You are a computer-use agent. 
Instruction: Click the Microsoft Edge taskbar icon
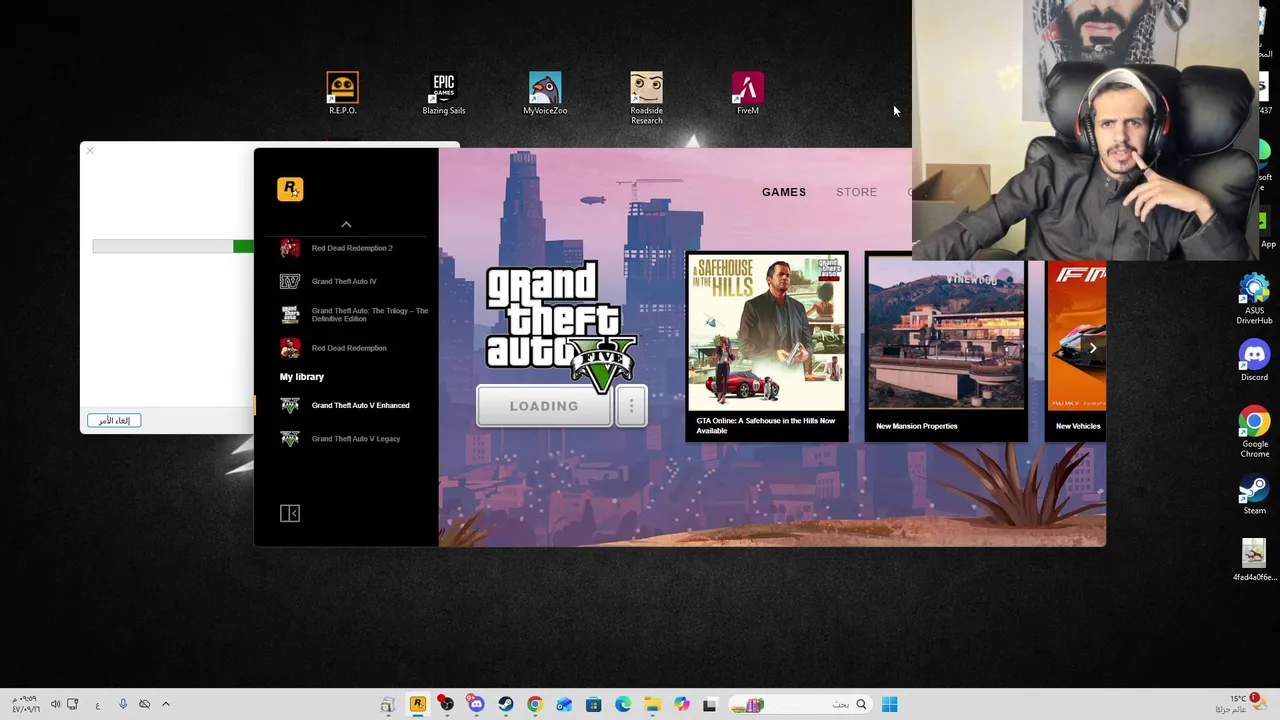[623, 704]
